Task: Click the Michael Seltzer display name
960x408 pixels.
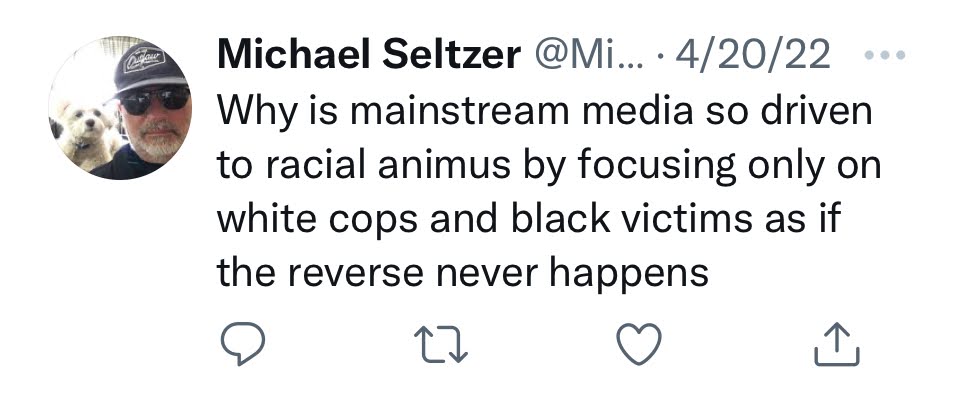Action: (368, 57)
